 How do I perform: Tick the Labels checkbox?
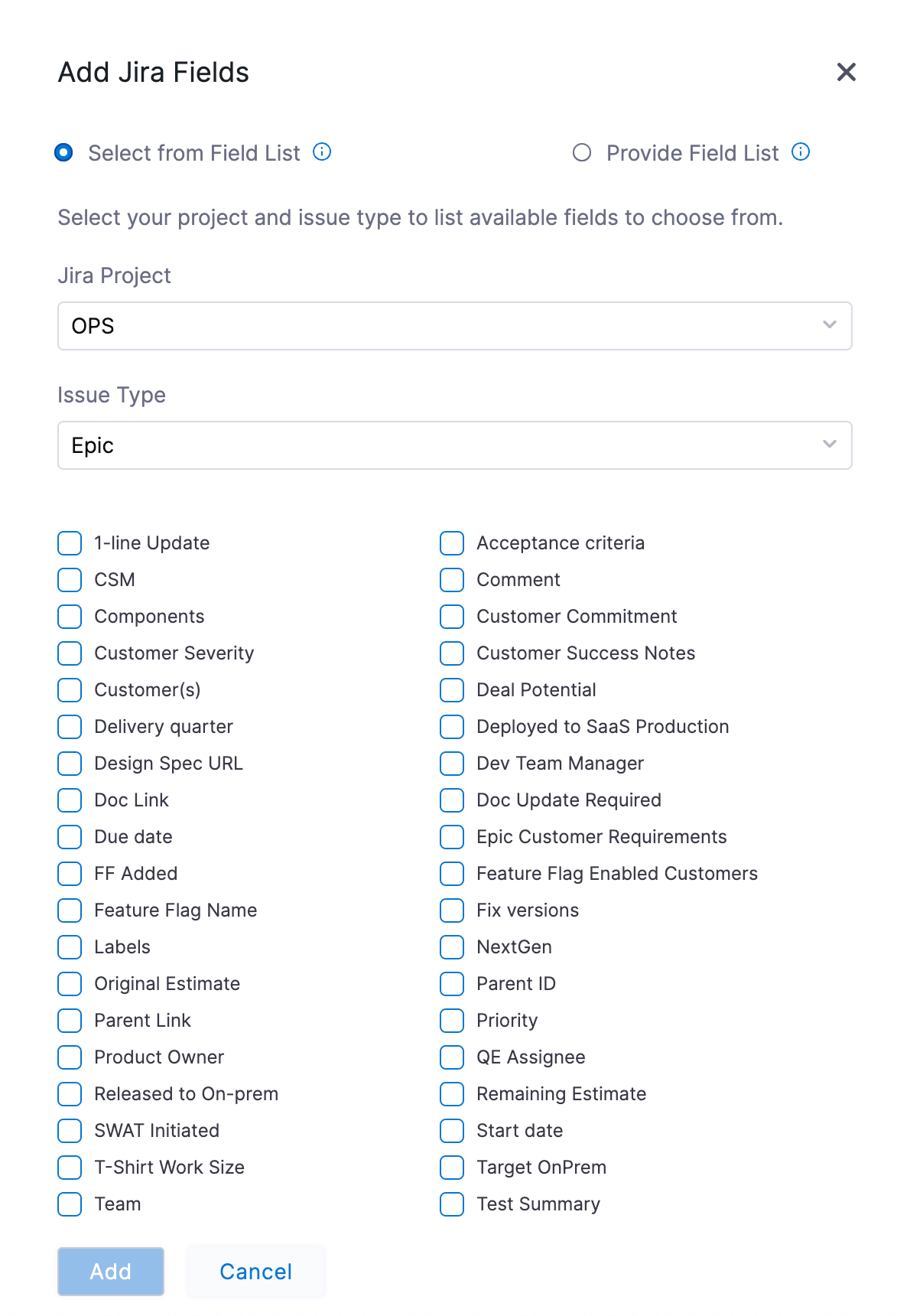click(x=70, y=947)
